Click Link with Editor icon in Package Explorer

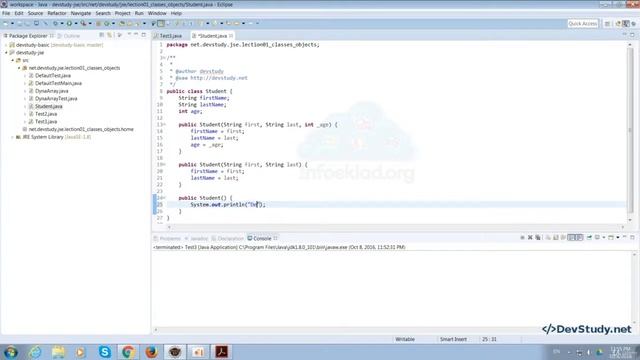click(109, 36)
